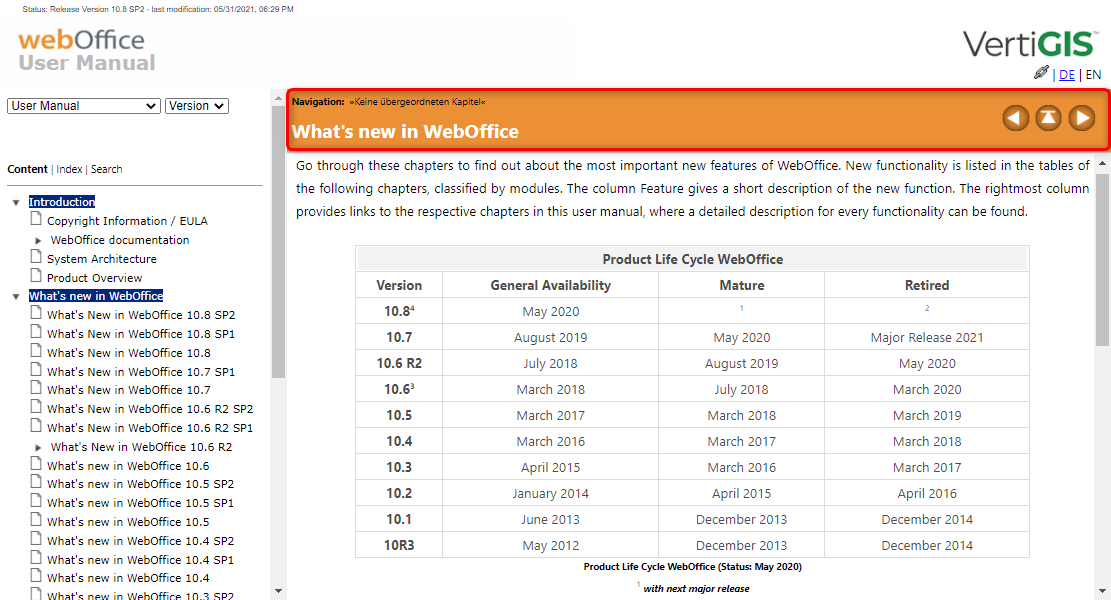Click the webOffice User Manual logo
Image resolution: width=1111 pixels, height=600 pixels.
87,51
